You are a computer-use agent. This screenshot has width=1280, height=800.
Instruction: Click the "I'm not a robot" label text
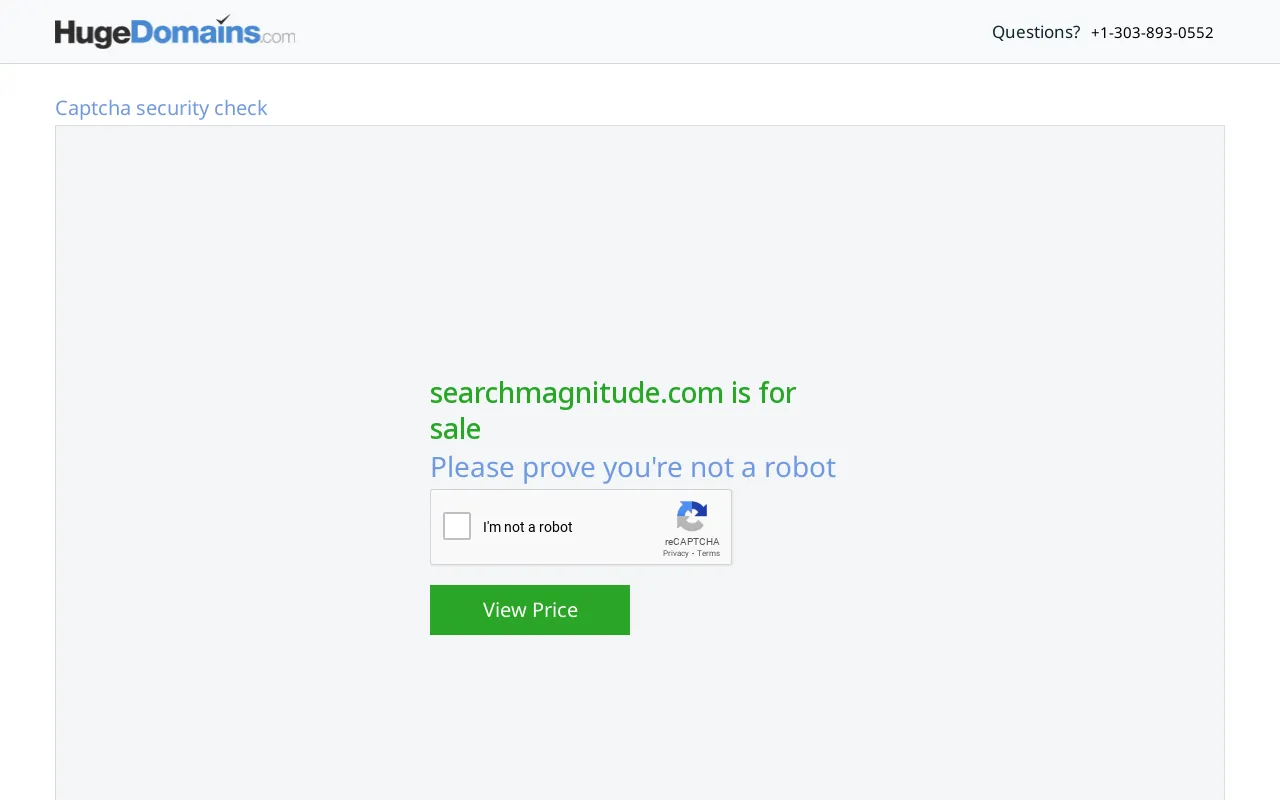coord(528,527)
